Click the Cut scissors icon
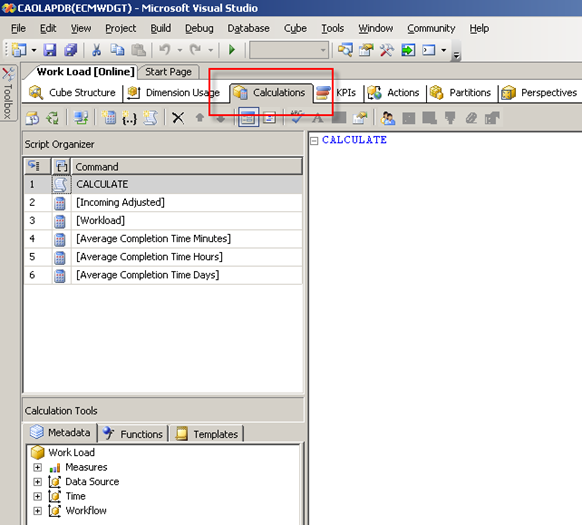 (x=97, y=50)
